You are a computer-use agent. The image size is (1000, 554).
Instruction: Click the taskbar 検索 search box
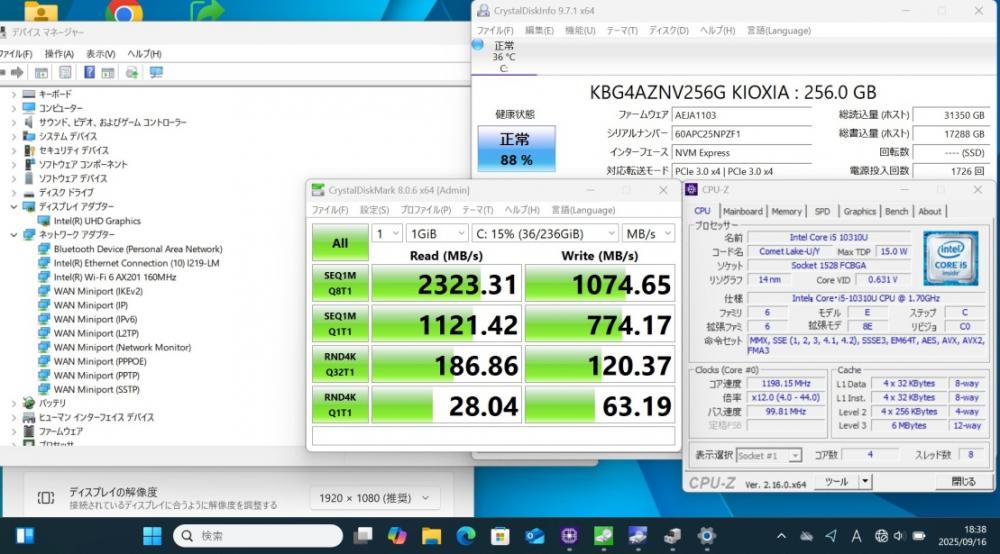[258, 536]
